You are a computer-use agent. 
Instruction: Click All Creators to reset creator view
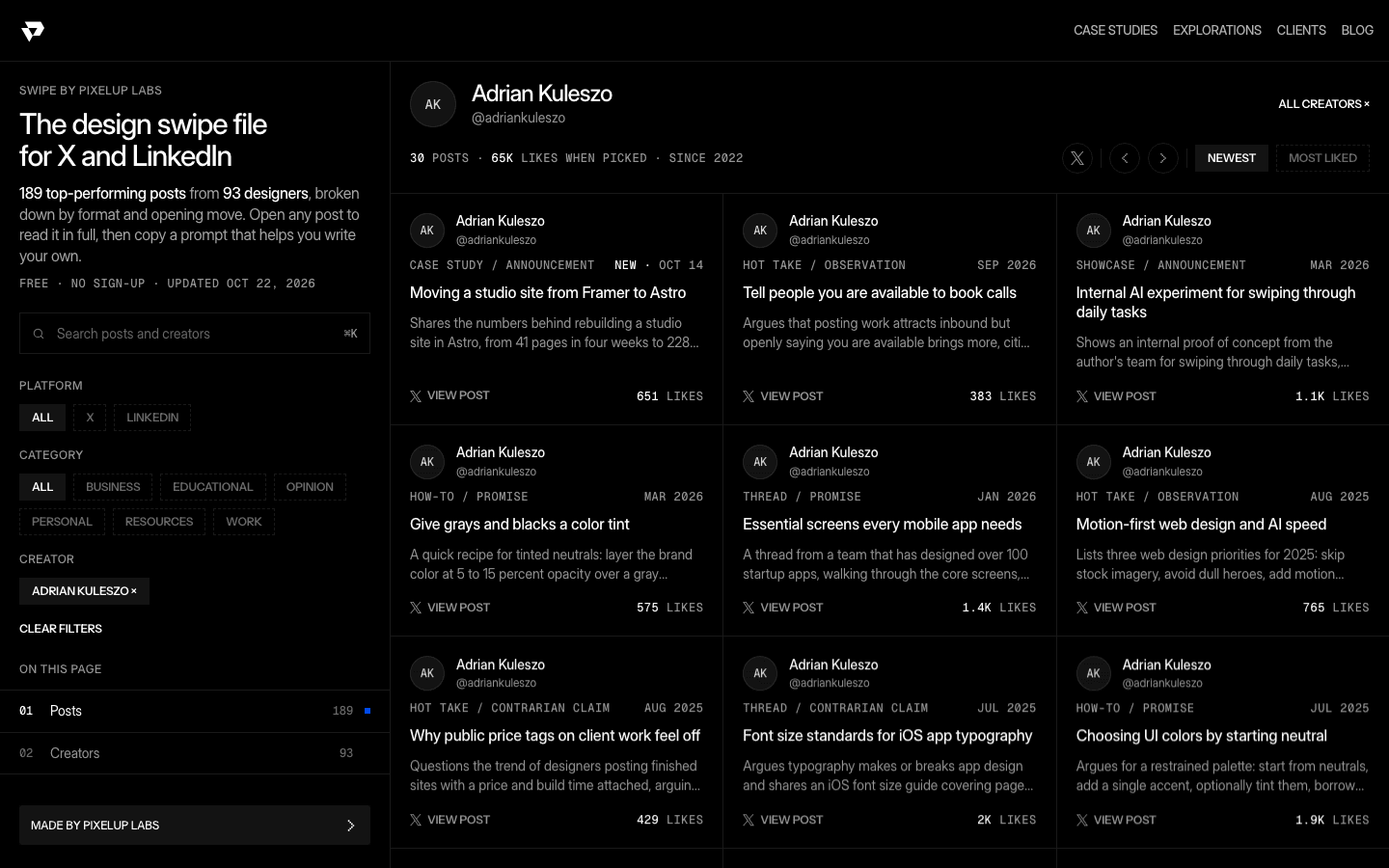[x=1323, y=104]
